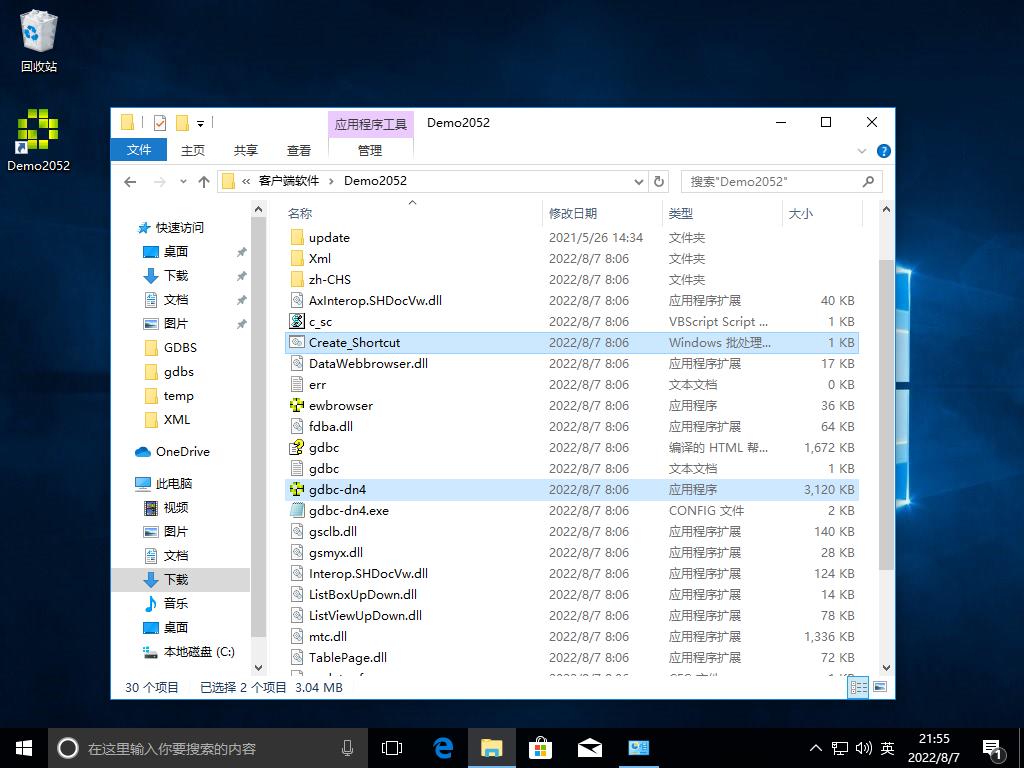
Task: Select the ewbrowser application icon
Action: tap(296, 406)
